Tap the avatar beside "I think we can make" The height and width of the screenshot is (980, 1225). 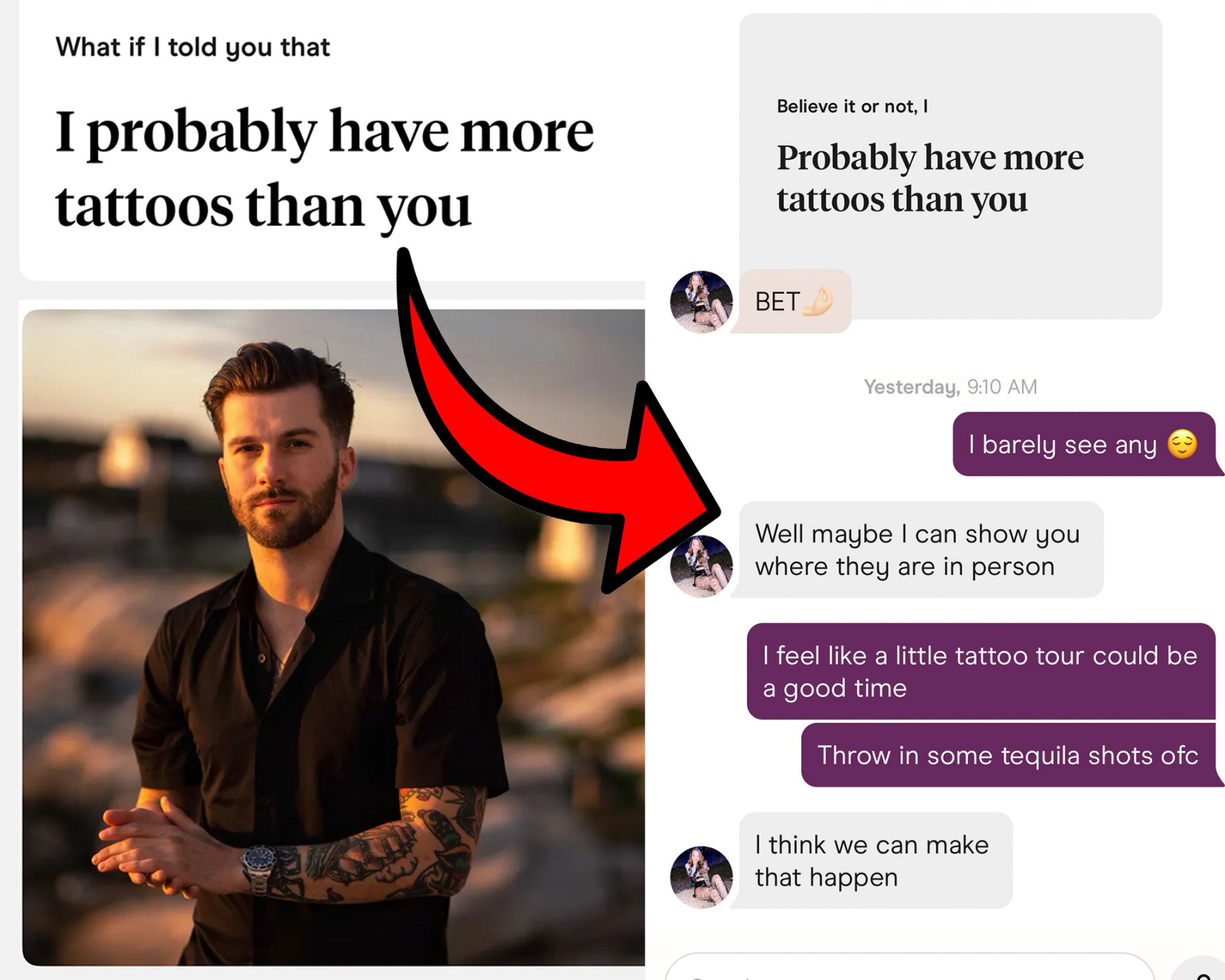tap(701, 877)
